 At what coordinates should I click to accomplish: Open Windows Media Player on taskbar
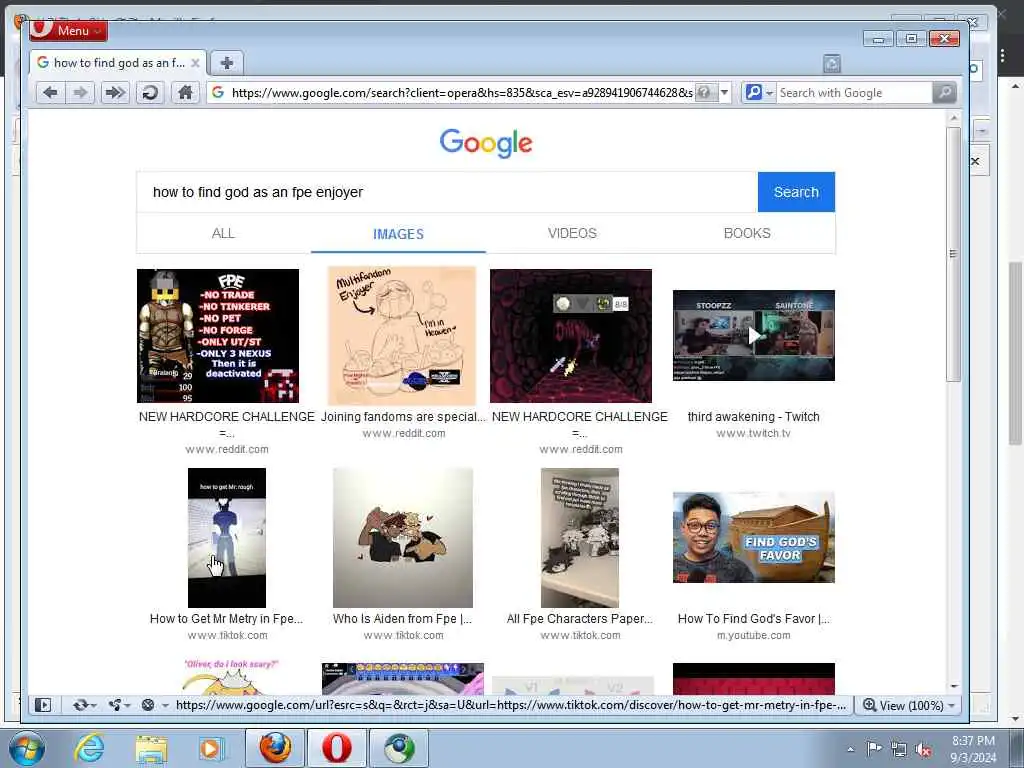210,748
